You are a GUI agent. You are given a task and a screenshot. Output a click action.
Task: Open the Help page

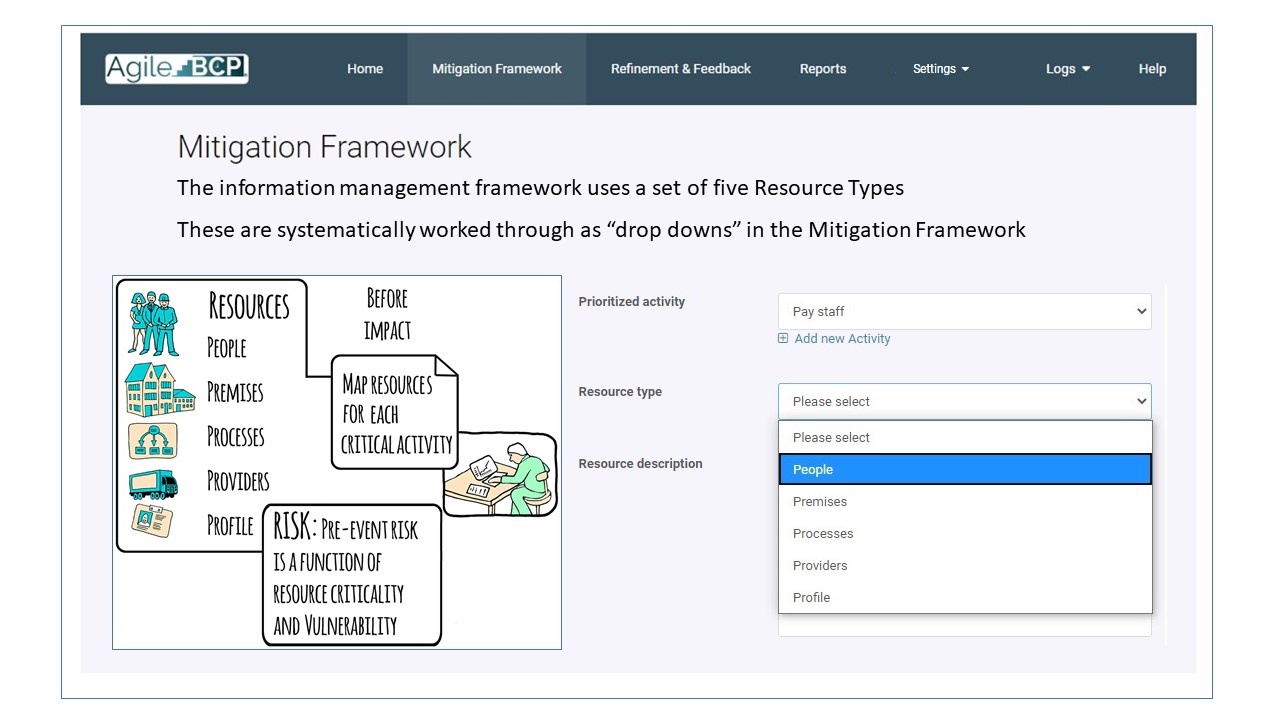(1152, 69)
